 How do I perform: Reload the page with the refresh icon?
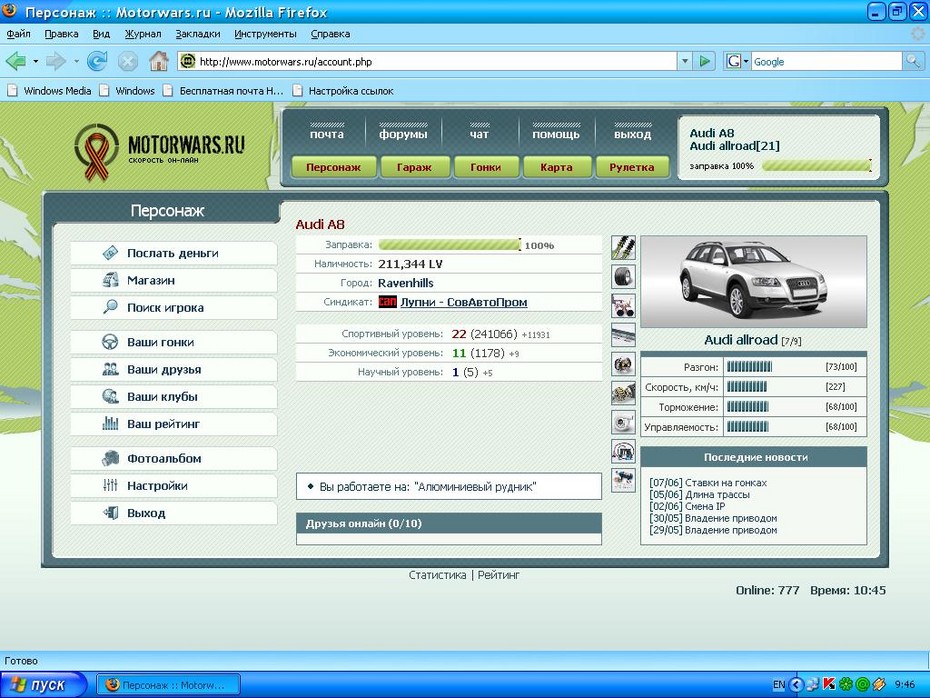click(x=97, y=60)
